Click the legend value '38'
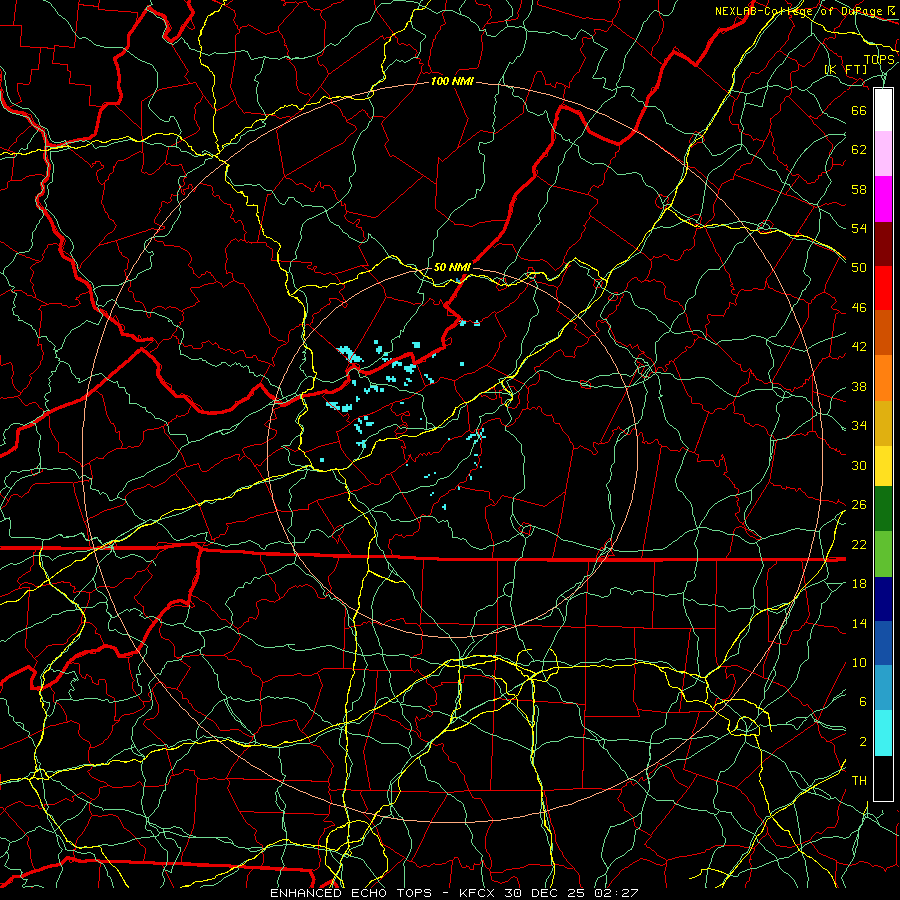 pos(859,387)
